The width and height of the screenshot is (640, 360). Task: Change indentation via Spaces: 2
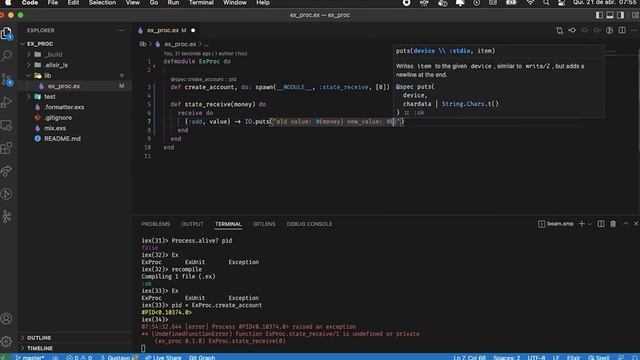[x=507, y=357]
